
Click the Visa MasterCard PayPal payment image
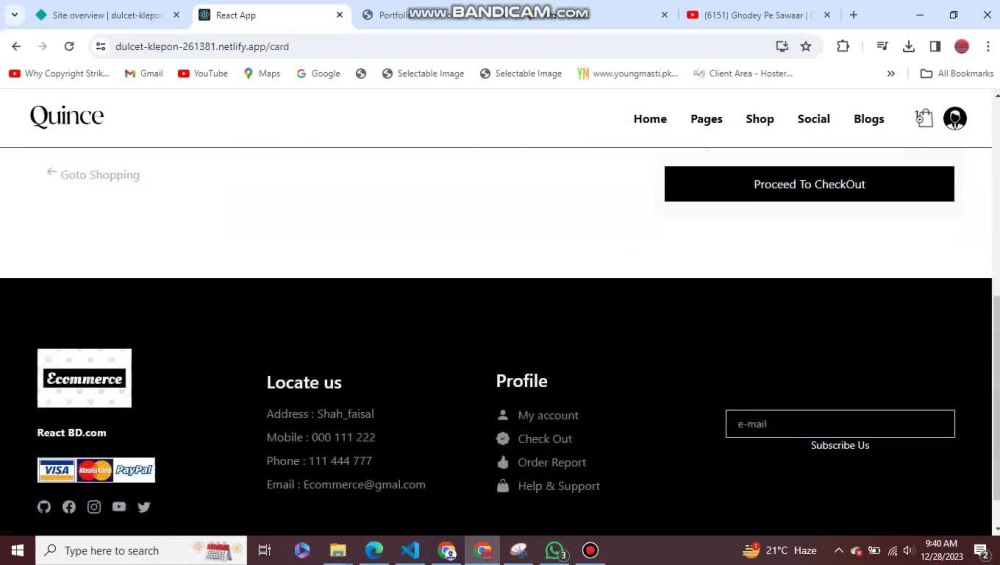pyautogui.click(x=96, y=470)
